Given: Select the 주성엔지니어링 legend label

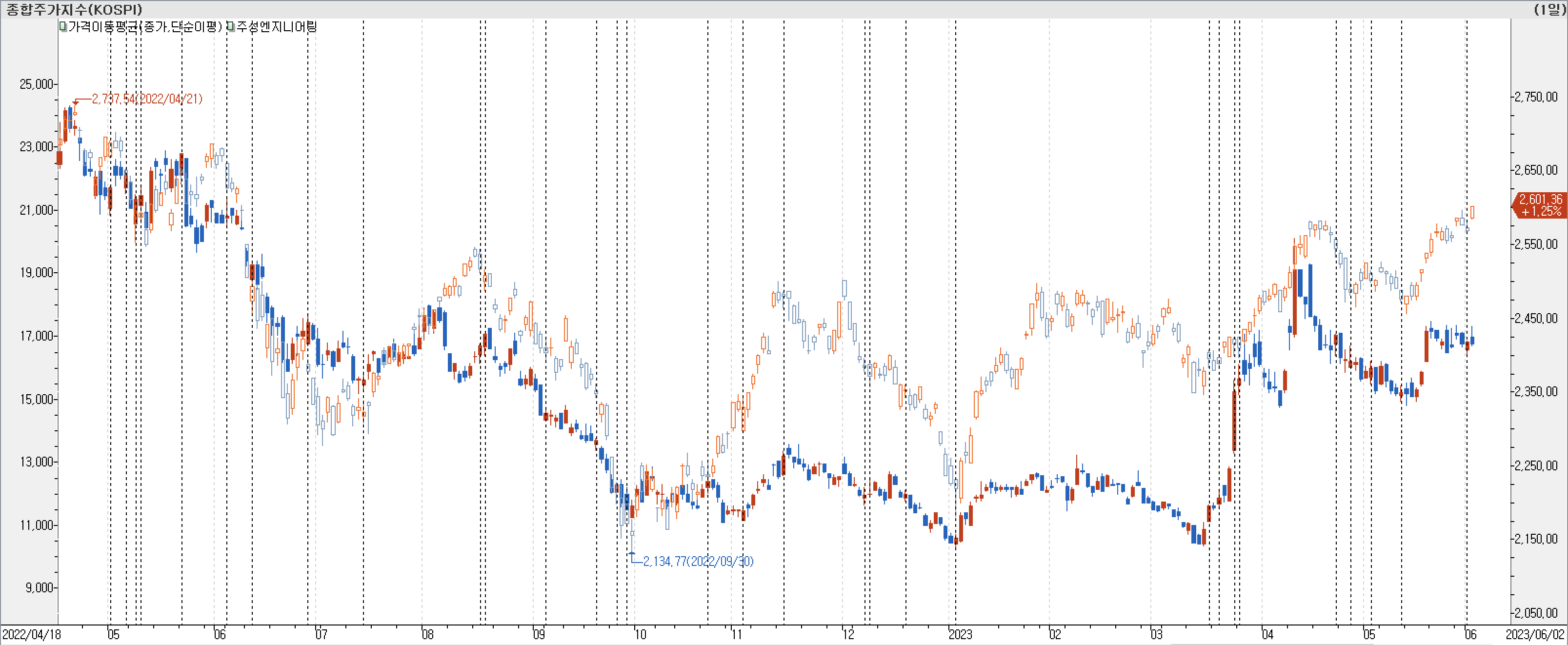Looking at the screenshot, I should click(276, 26).
